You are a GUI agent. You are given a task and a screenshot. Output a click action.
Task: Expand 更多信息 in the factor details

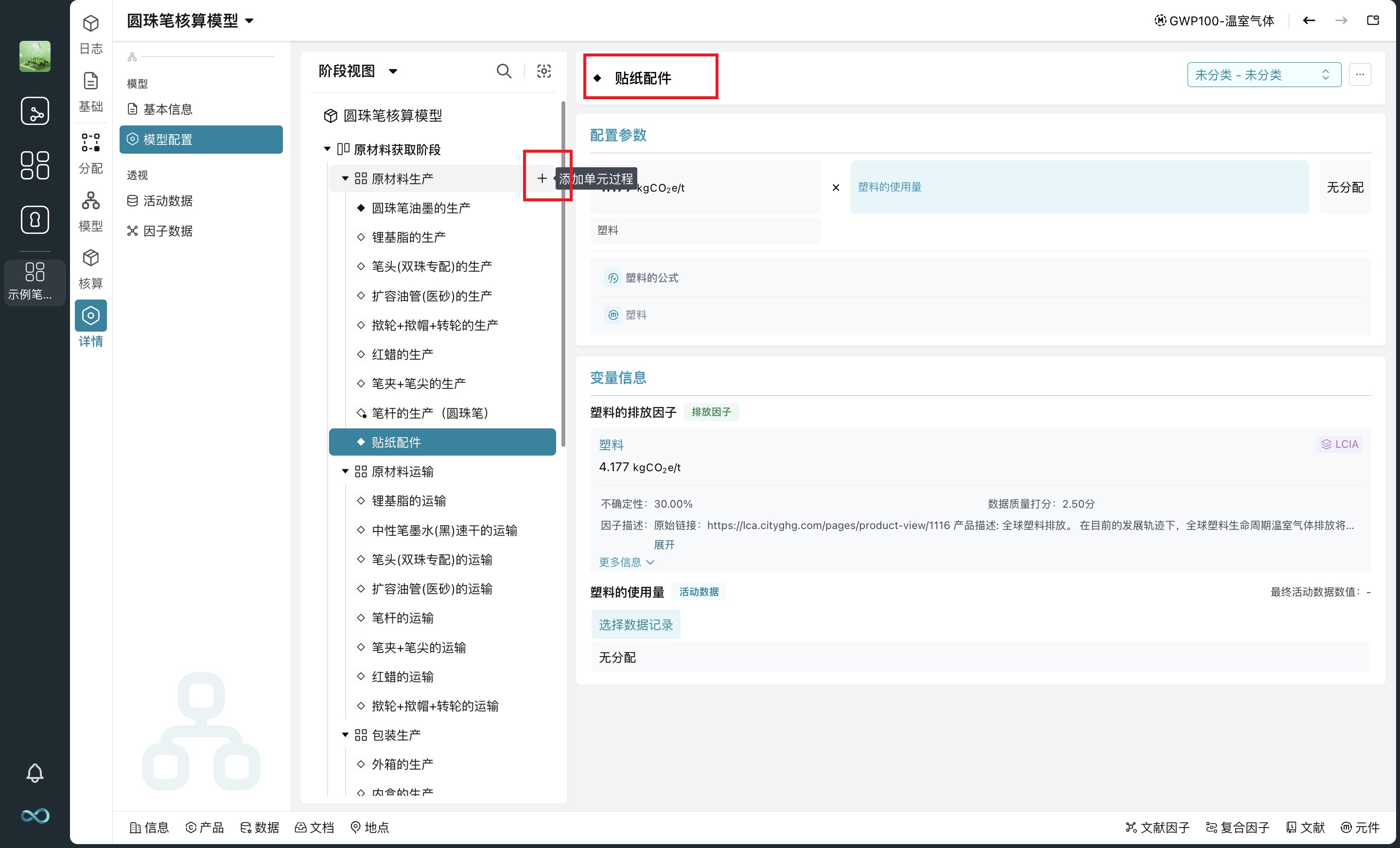click(x=626, y=562)
